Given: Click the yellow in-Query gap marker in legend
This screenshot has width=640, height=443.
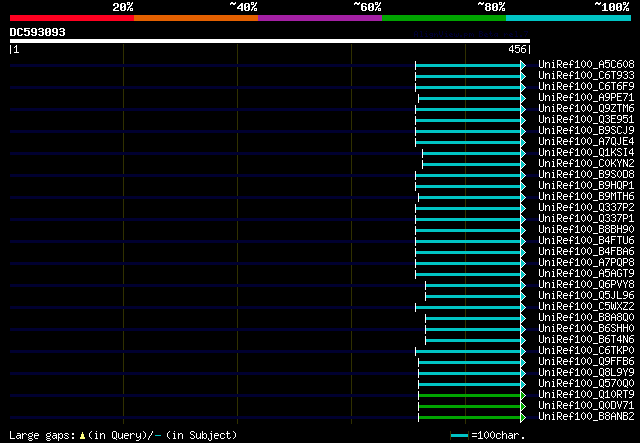Looking at the screenshot, I should coord(82,436).
